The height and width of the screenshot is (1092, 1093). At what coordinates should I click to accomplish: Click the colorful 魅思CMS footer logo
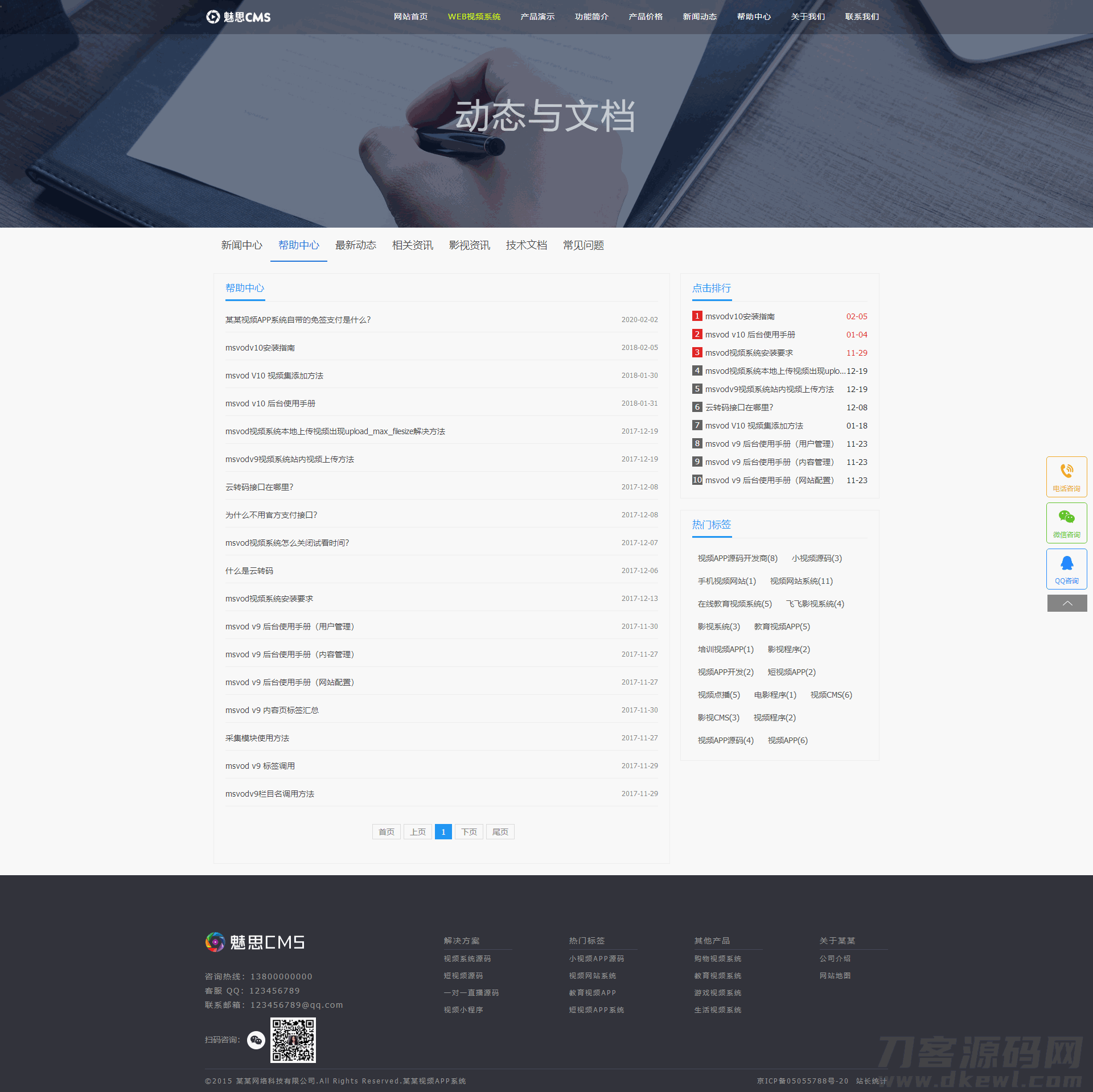pos(255,942)
